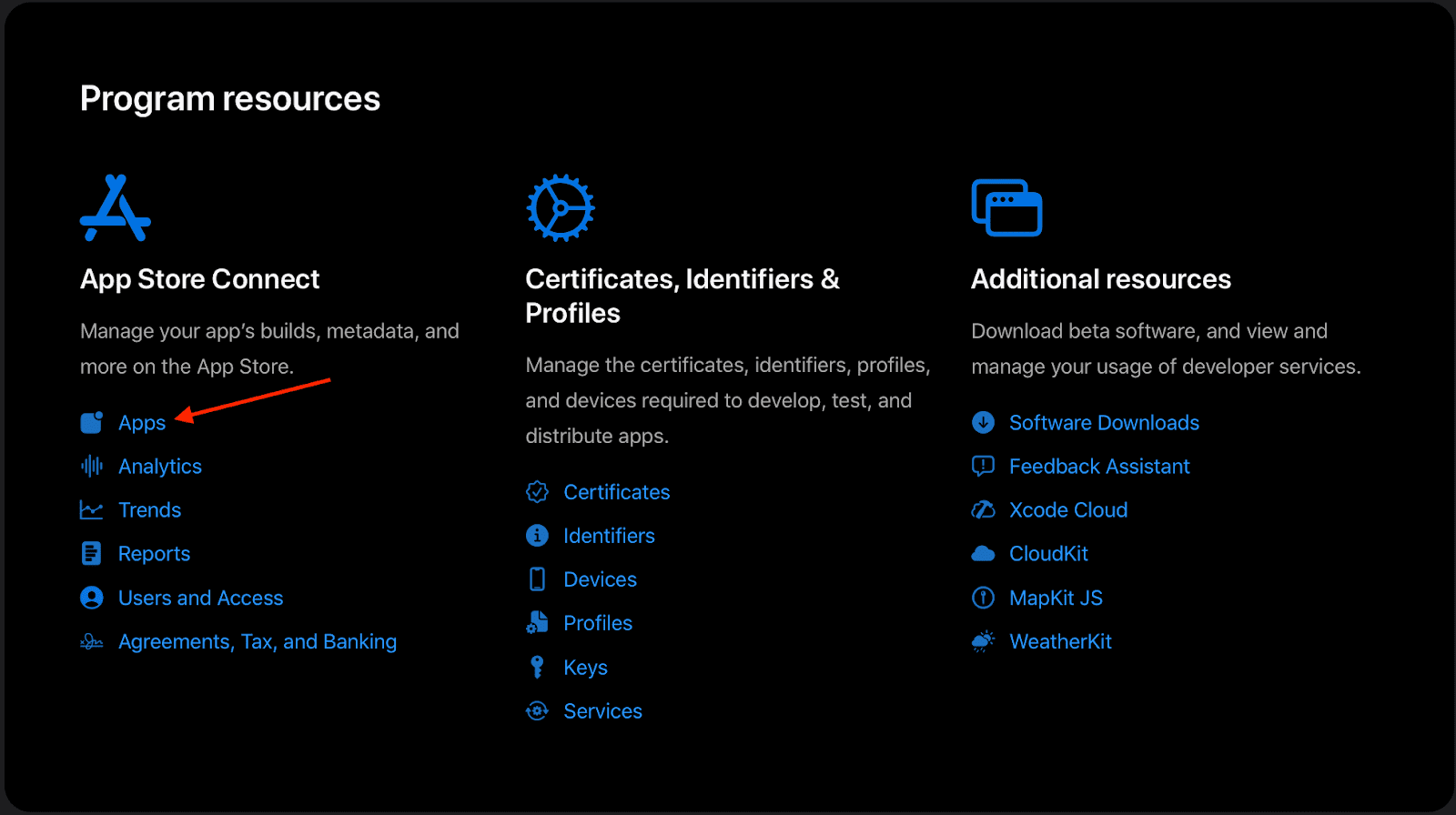Click the WeatherKit sun cloud icon
The width and height of the screenshot is (1456, 815).
[983, 642]
